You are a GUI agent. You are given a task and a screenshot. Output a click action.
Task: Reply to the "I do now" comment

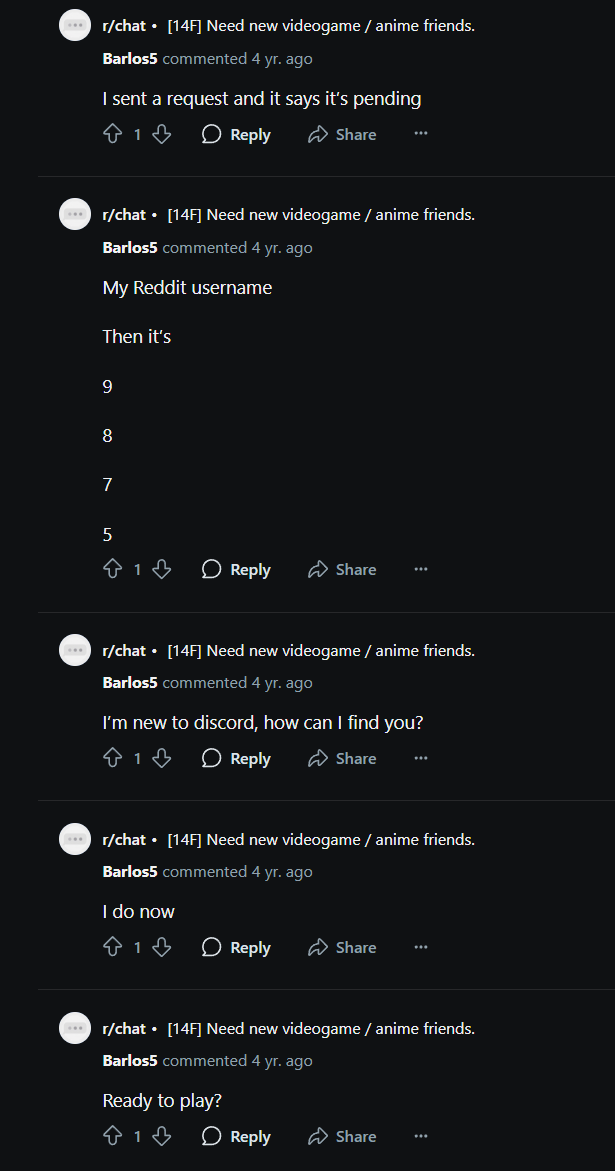237,947
